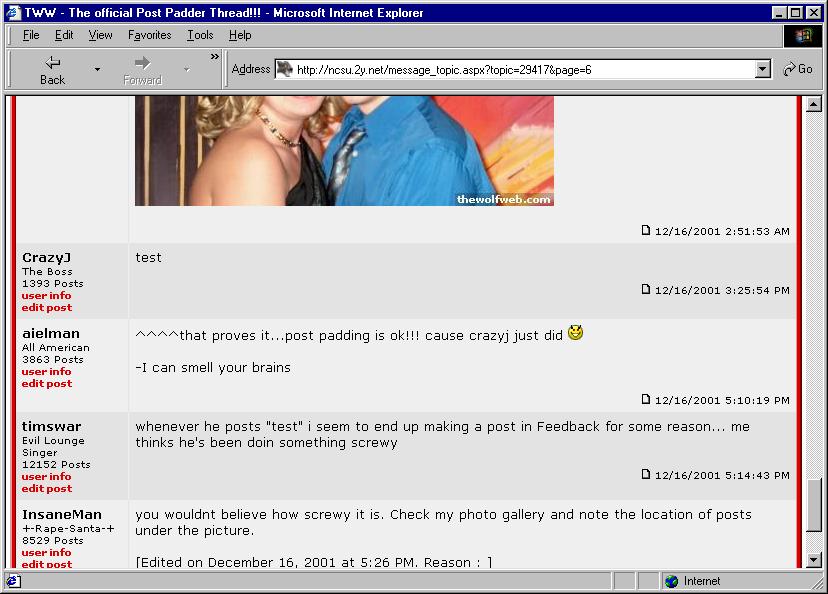Expand the toolbar overflow chevron
This screenshot has height=594, width=828.
pos(214,58)
